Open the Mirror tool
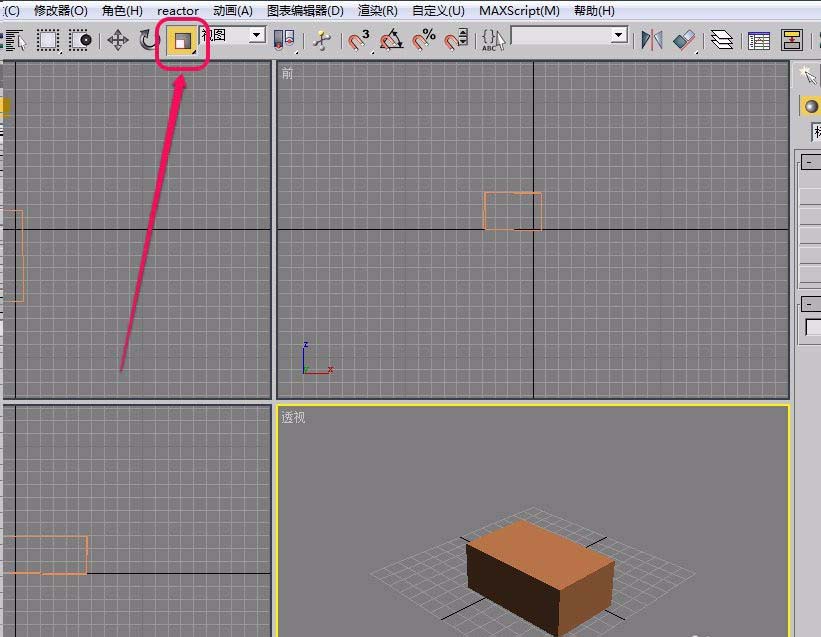Viewport: 821px width, 637px height. (650, 40)
